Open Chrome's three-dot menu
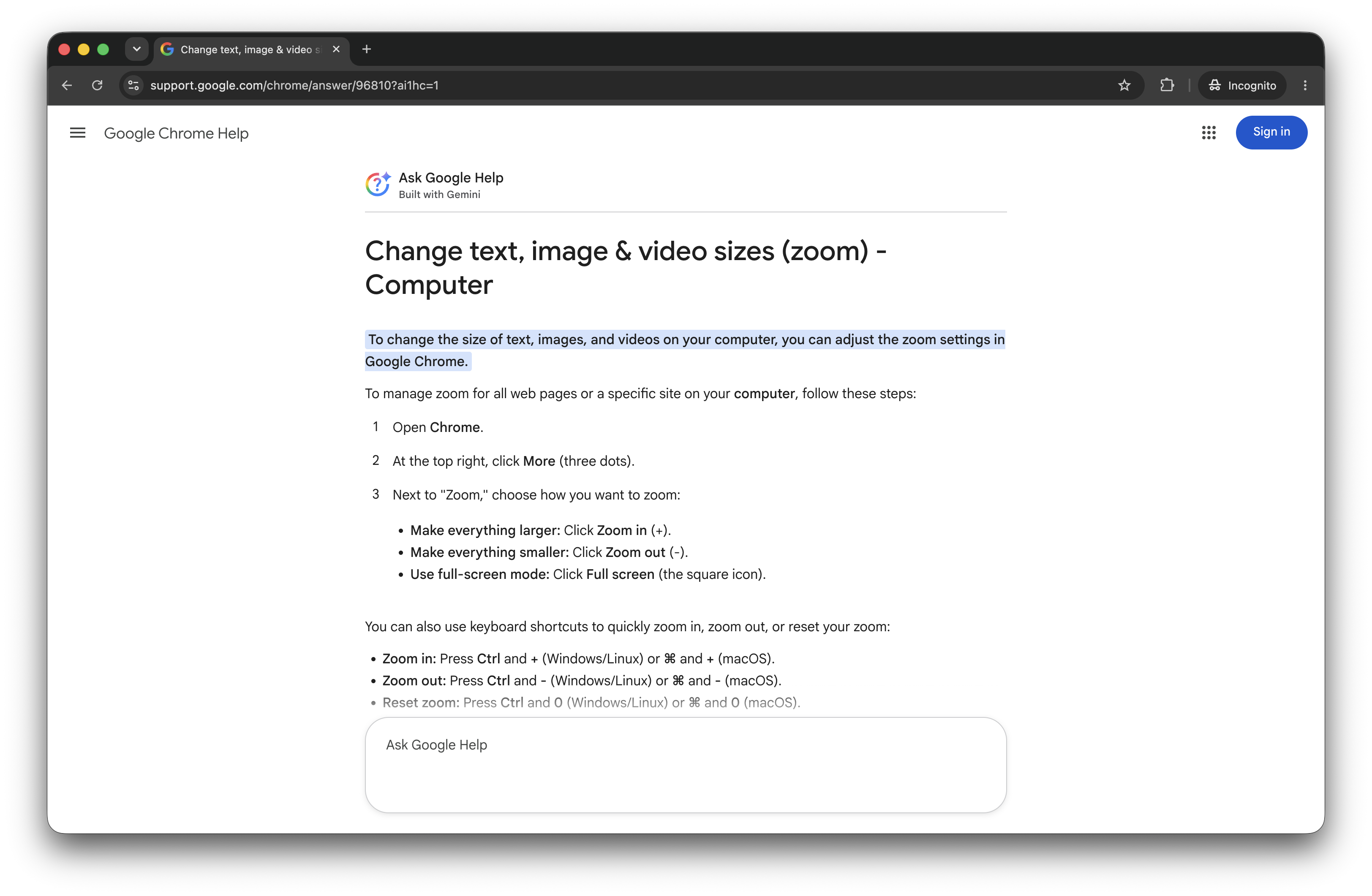The height and width of the screenshot is (896, 1372). tap(1305, 85)
